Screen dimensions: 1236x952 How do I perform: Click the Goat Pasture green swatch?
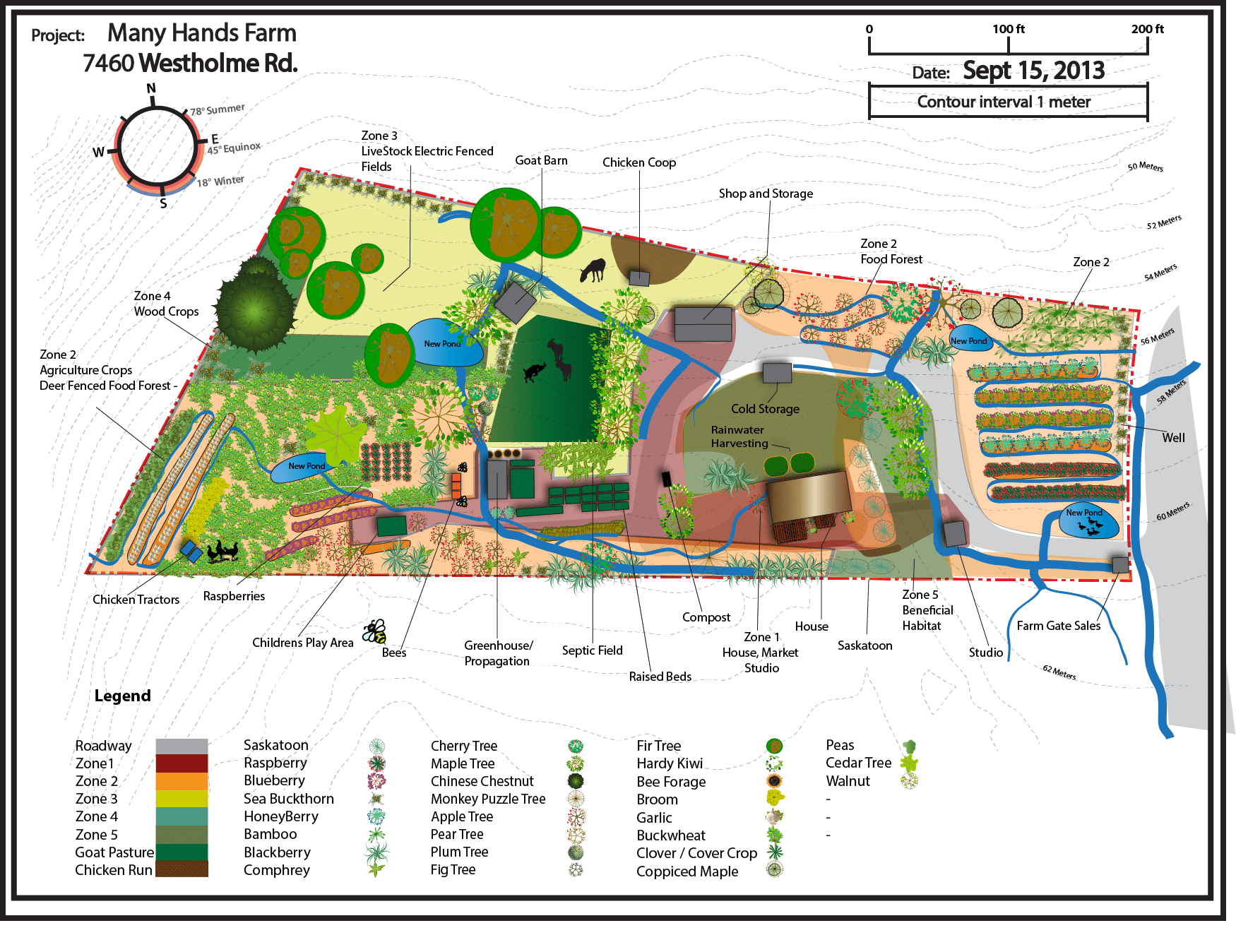182,852
